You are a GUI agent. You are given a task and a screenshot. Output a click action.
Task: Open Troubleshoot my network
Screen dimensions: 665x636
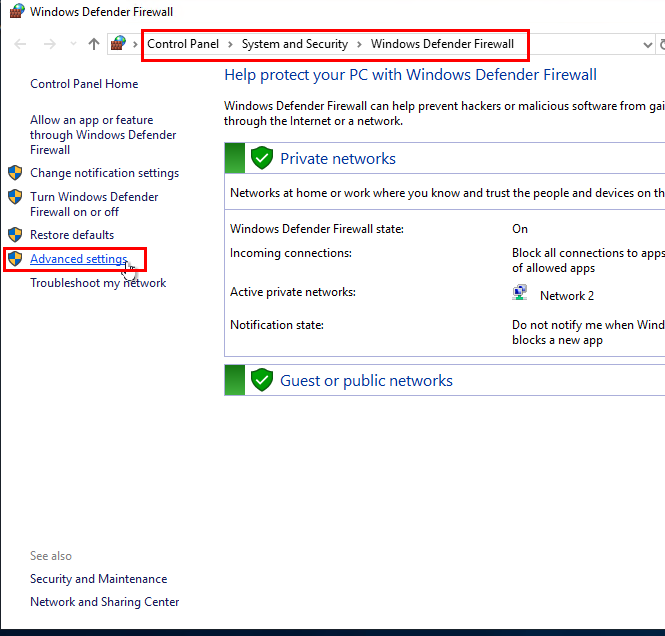tap(98, 283)
